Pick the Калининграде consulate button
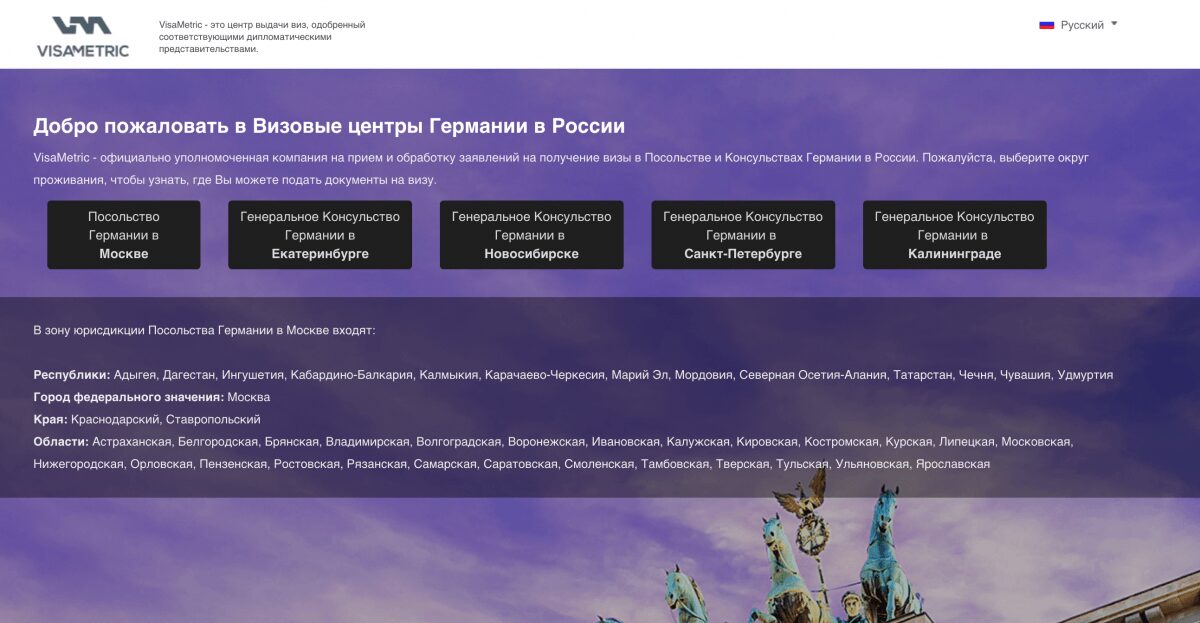This screenshot has width=1200, height=623. coord(954,235)
